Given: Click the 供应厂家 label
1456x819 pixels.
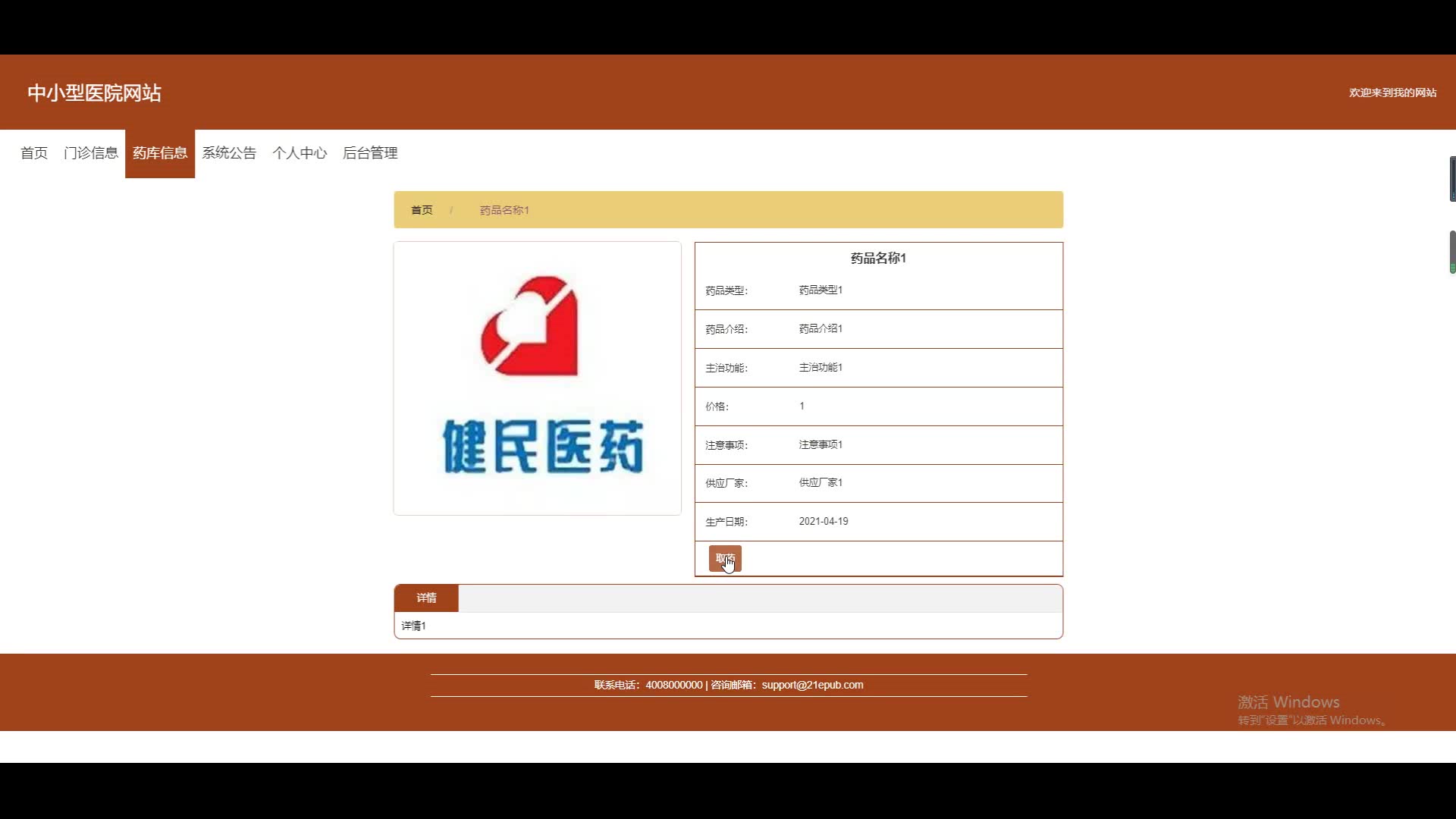Looking at the screenshot, I should pos(726,483).
